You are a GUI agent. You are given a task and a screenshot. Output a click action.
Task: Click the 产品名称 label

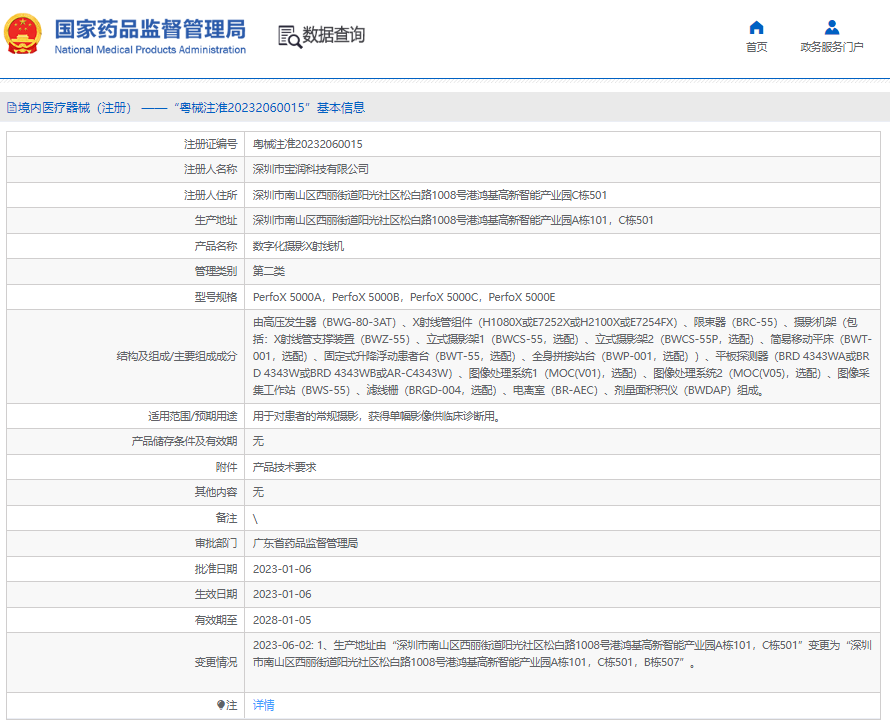coord(216,246)
